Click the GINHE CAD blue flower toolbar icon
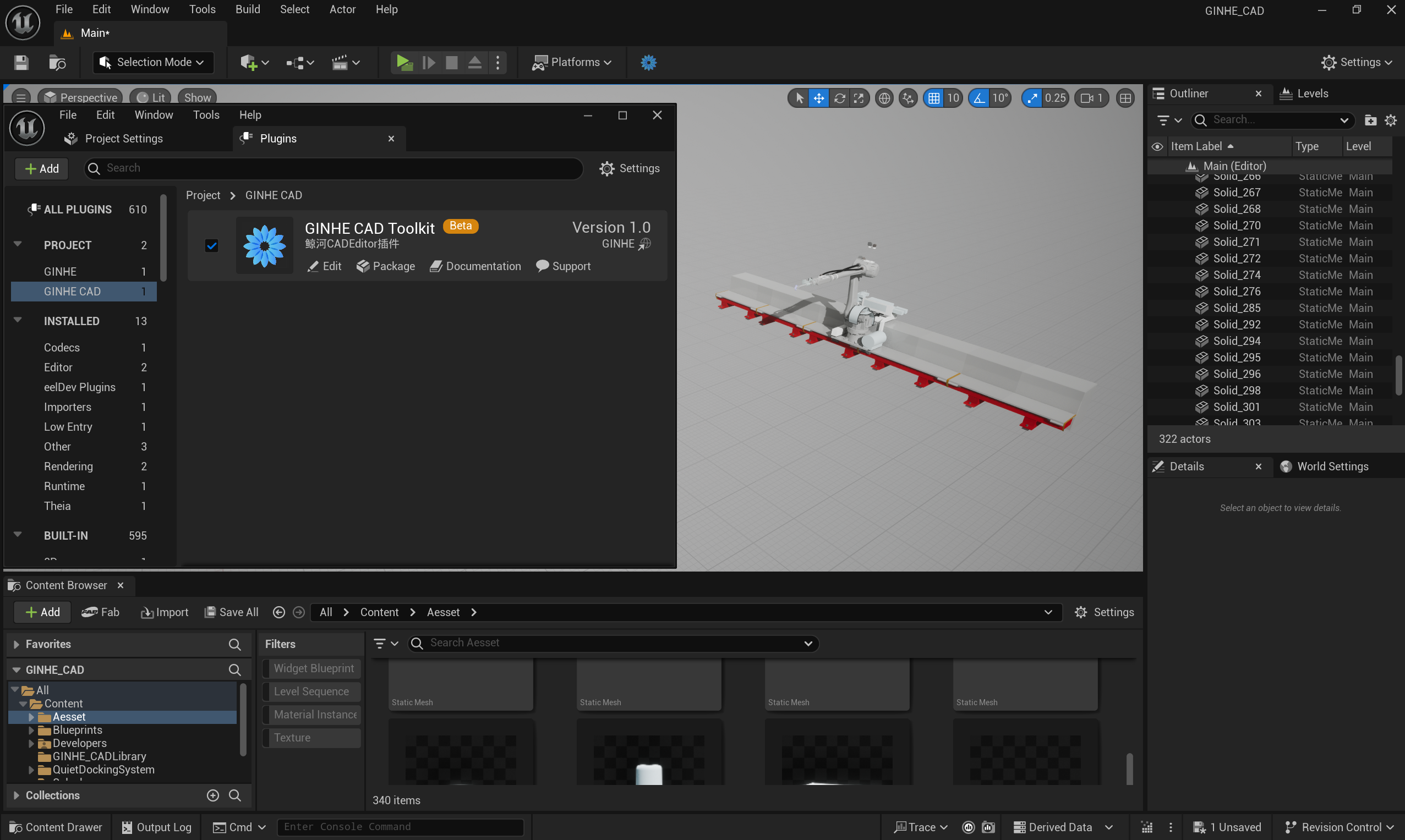Image resolution: width=1405 pixels, height=840 pixels. point(648,62)
